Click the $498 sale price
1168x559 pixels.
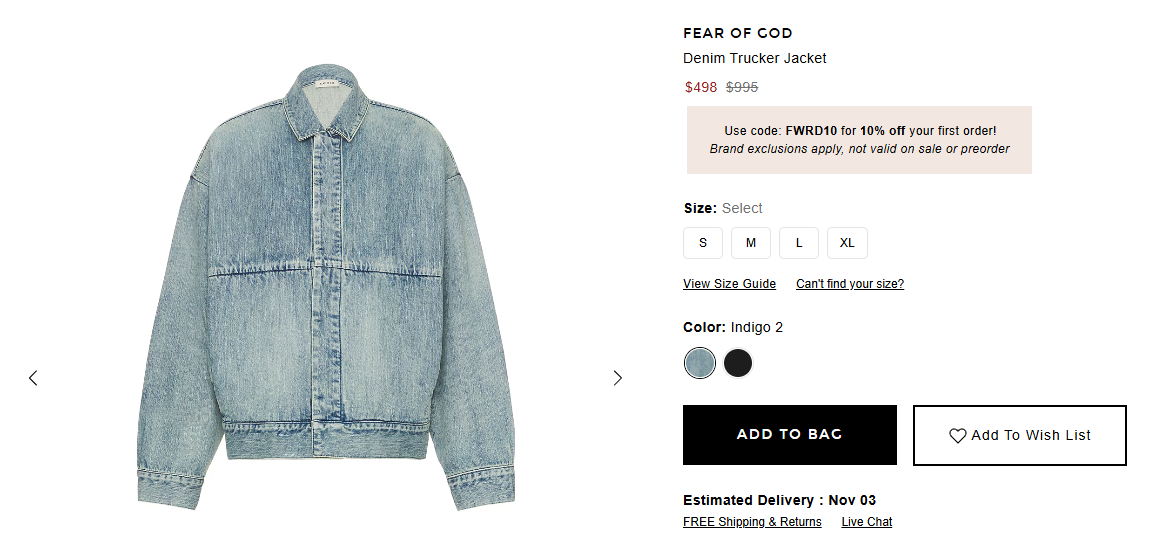point(701,87)
